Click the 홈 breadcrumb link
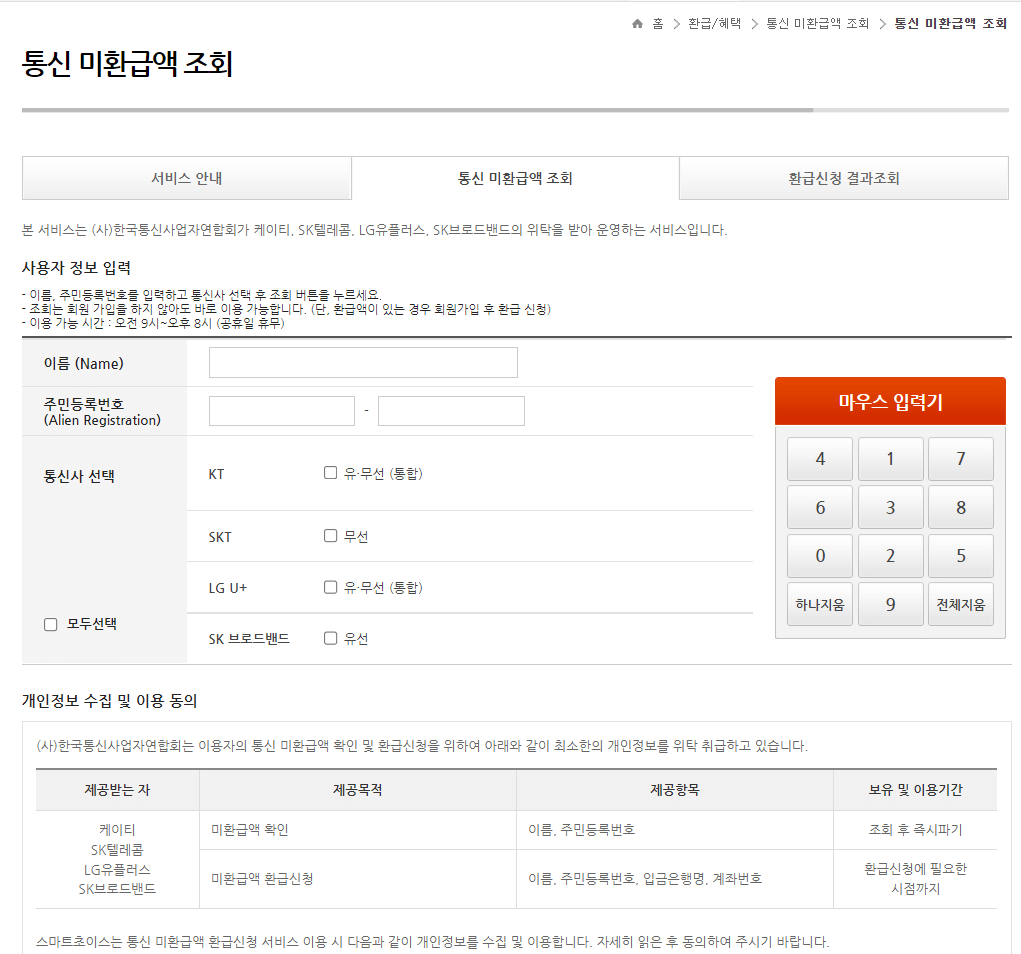The image size is (1021, 954). click(x=657, y=22)
